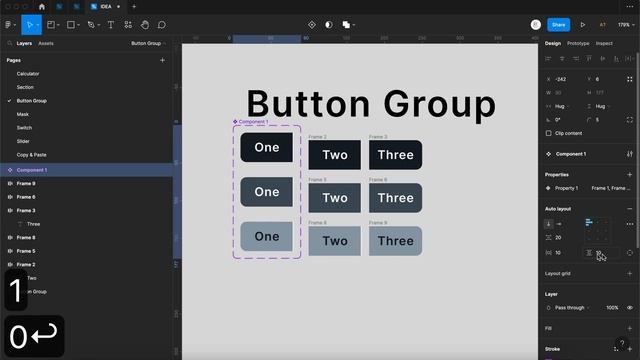The width and height of the screenshot is (640, 360).
Task: Toggle independent padding icon
Action: click(630, 253)
